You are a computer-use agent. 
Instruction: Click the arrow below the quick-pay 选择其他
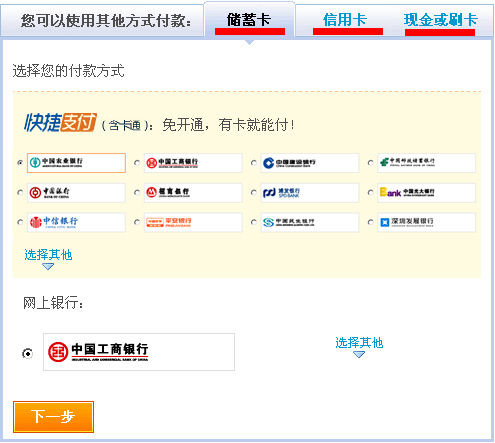pos(48,266)
